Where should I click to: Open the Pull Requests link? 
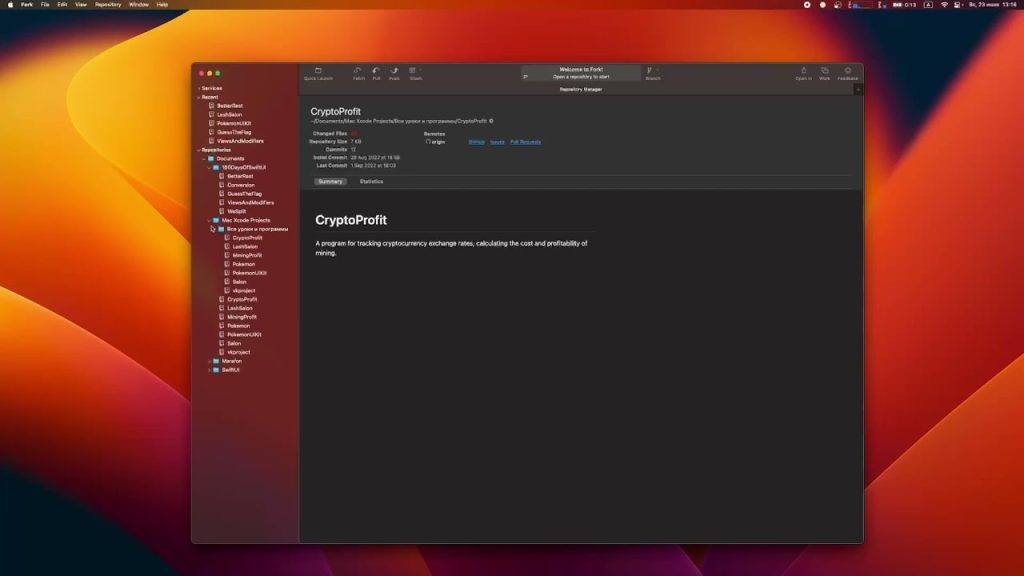click(x=525, y=142)
